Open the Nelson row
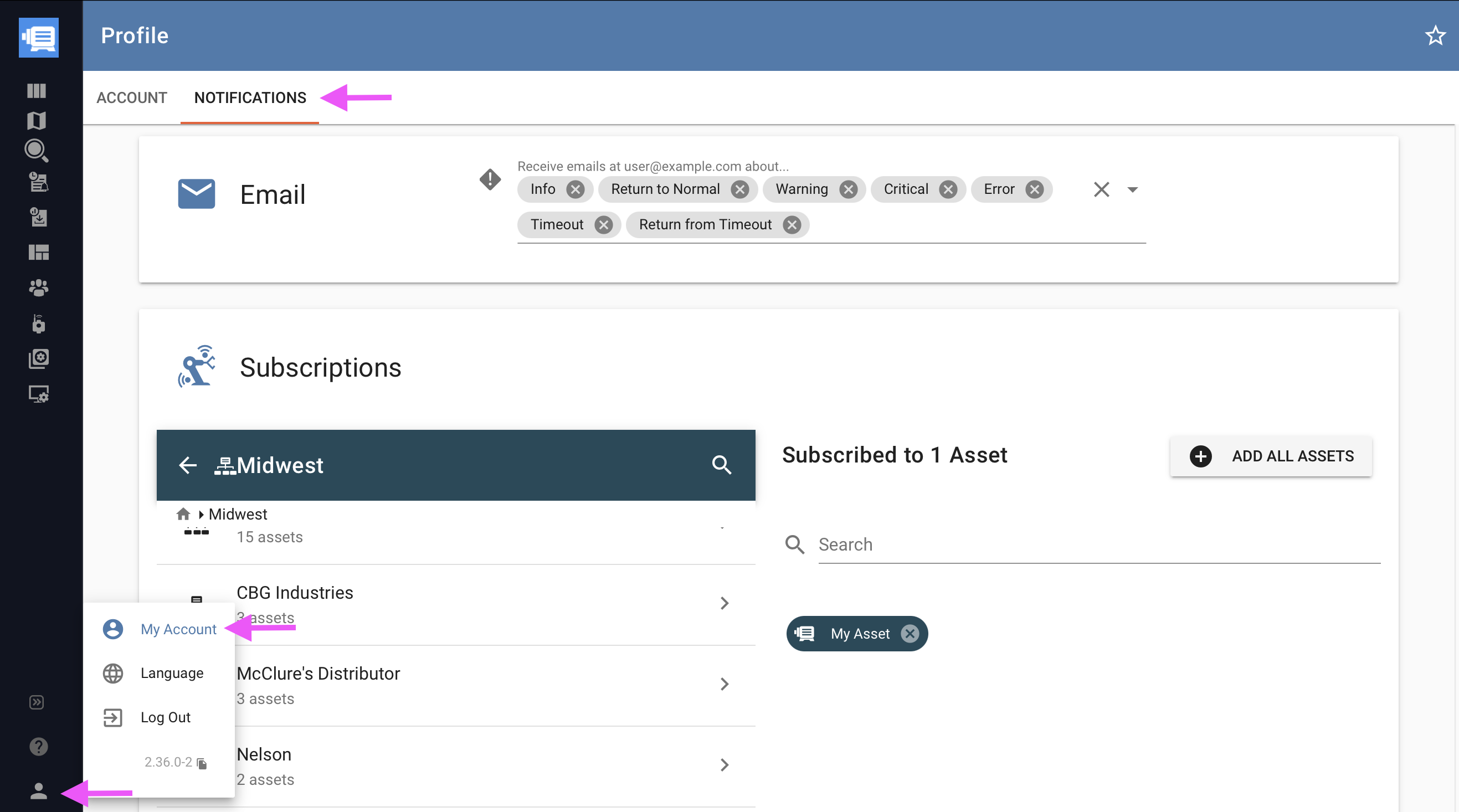This screenshot has height=812, width=1459. [456, 767]
